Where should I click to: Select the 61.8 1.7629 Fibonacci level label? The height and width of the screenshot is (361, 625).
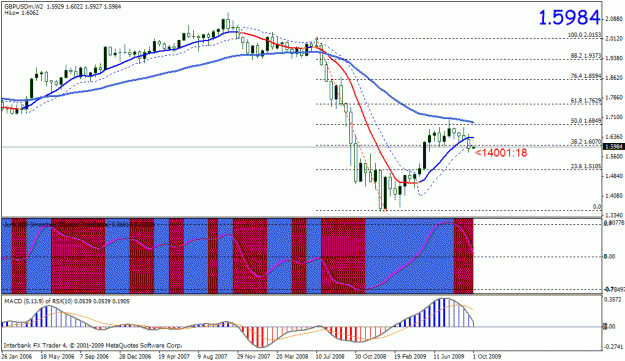[586, 101]
